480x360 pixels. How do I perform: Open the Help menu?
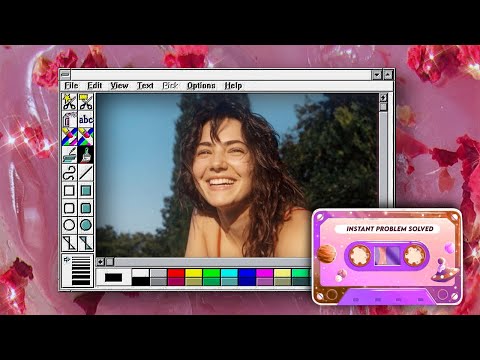(x=233, y=86)
